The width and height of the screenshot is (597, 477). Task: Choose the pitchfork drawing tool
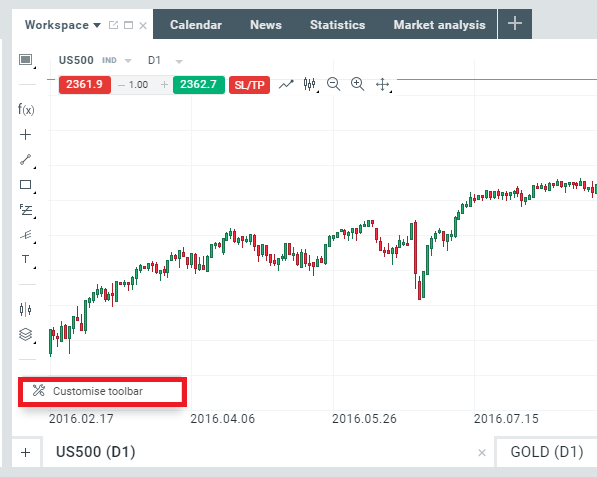coord(26,235)
